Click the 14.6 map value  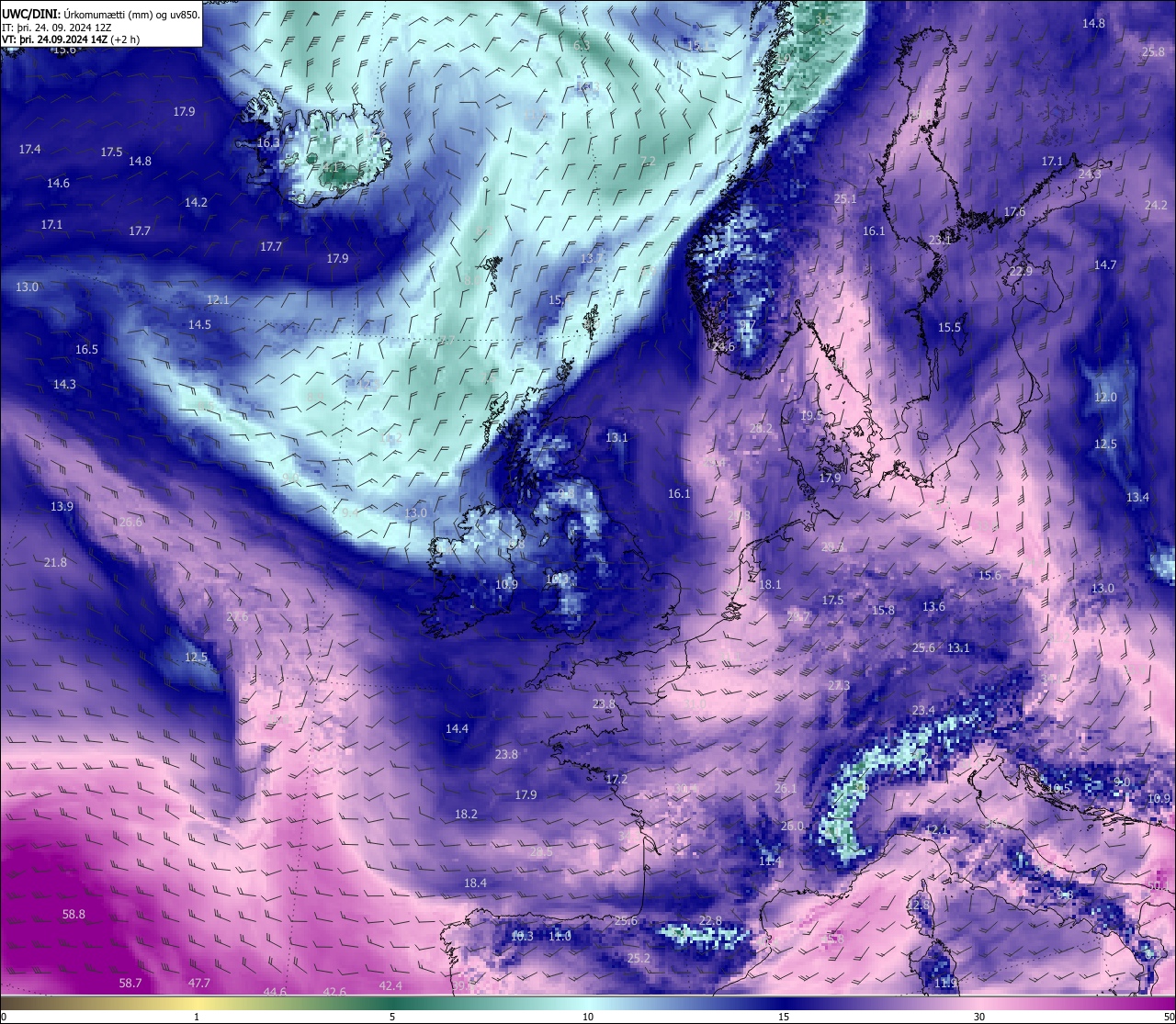tap(58, 183)
